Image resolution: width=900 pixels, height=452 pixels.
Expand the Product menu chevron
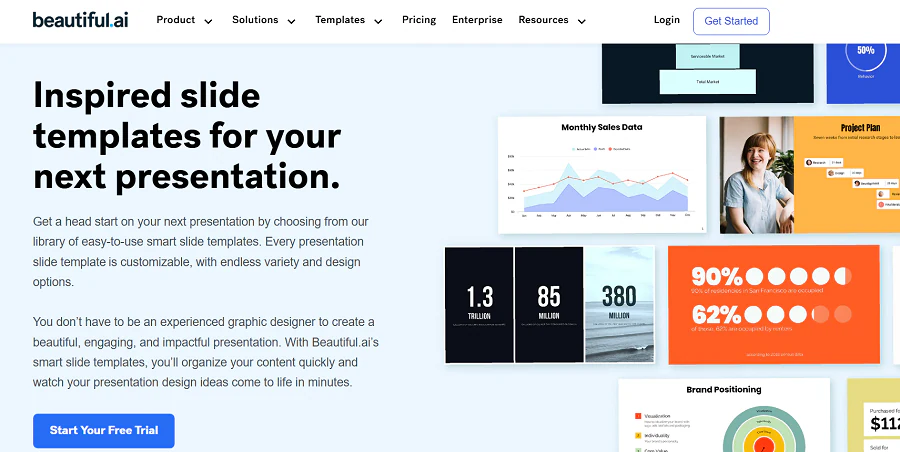(x=208, y=21)
